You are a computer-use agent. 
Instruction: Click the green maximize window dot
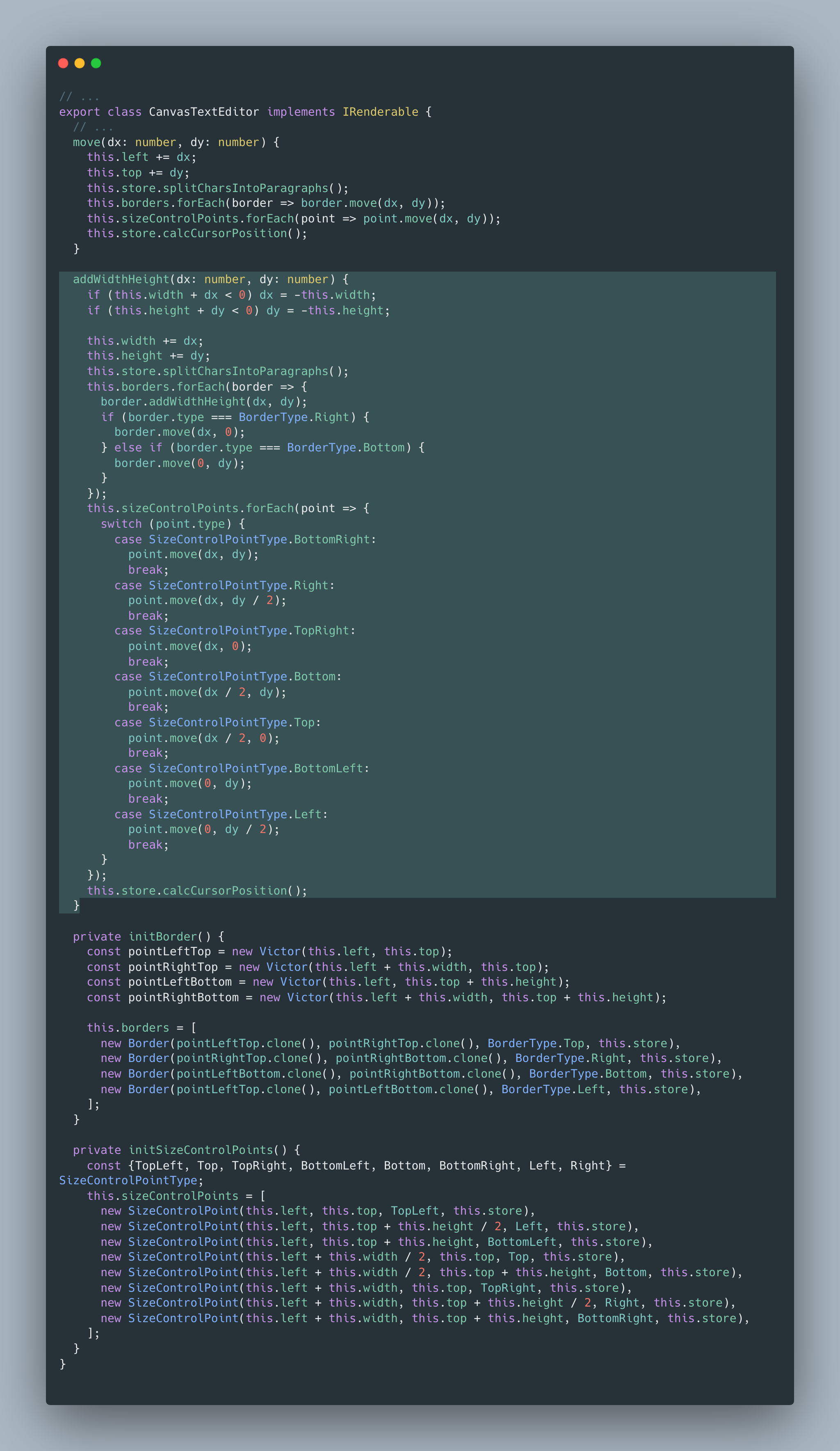(96, 63)
